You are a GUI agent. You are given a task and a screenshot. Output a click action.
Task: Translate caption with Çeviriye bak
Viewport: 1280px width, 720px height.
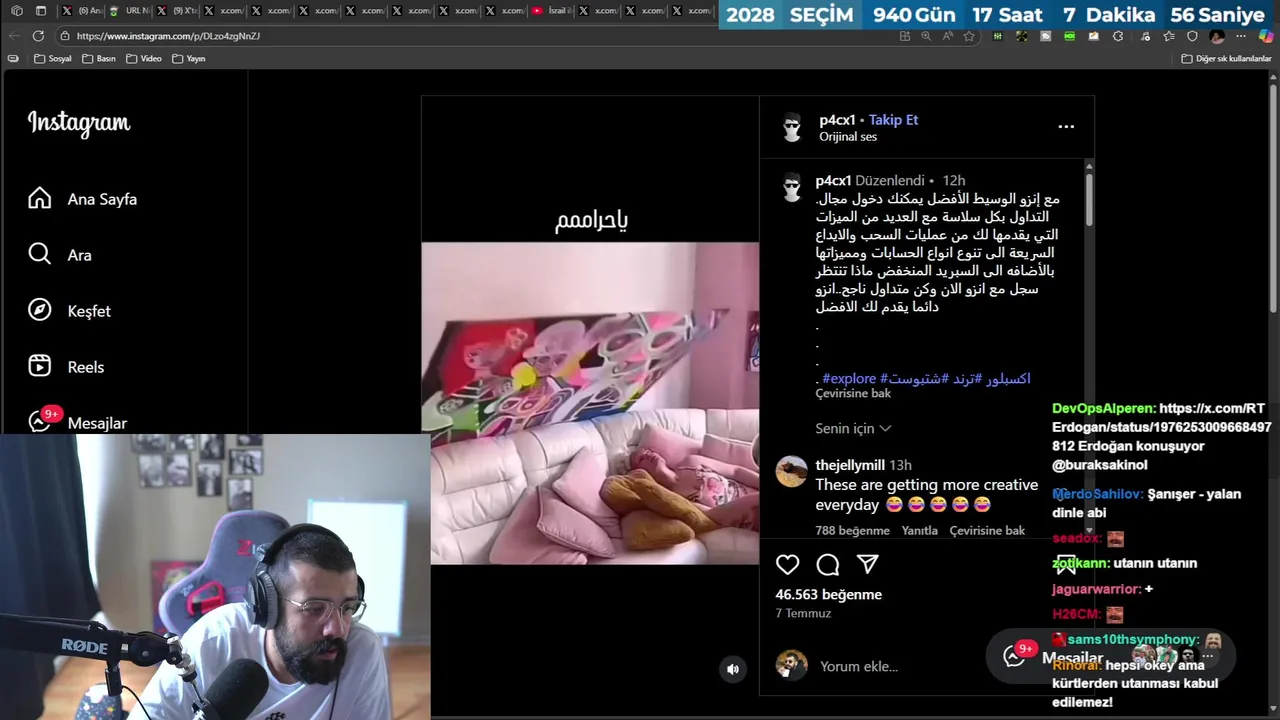853,394
